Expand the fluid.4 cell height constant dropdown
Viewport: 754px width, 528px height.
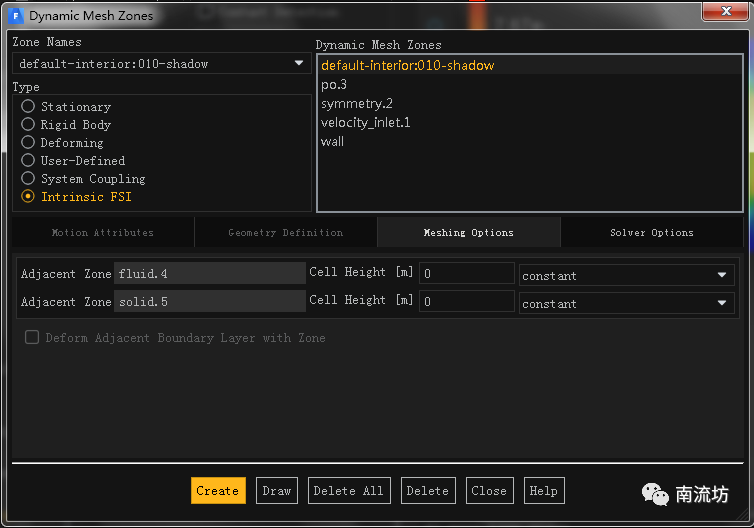pyautogui.click(x=626, y=275)
